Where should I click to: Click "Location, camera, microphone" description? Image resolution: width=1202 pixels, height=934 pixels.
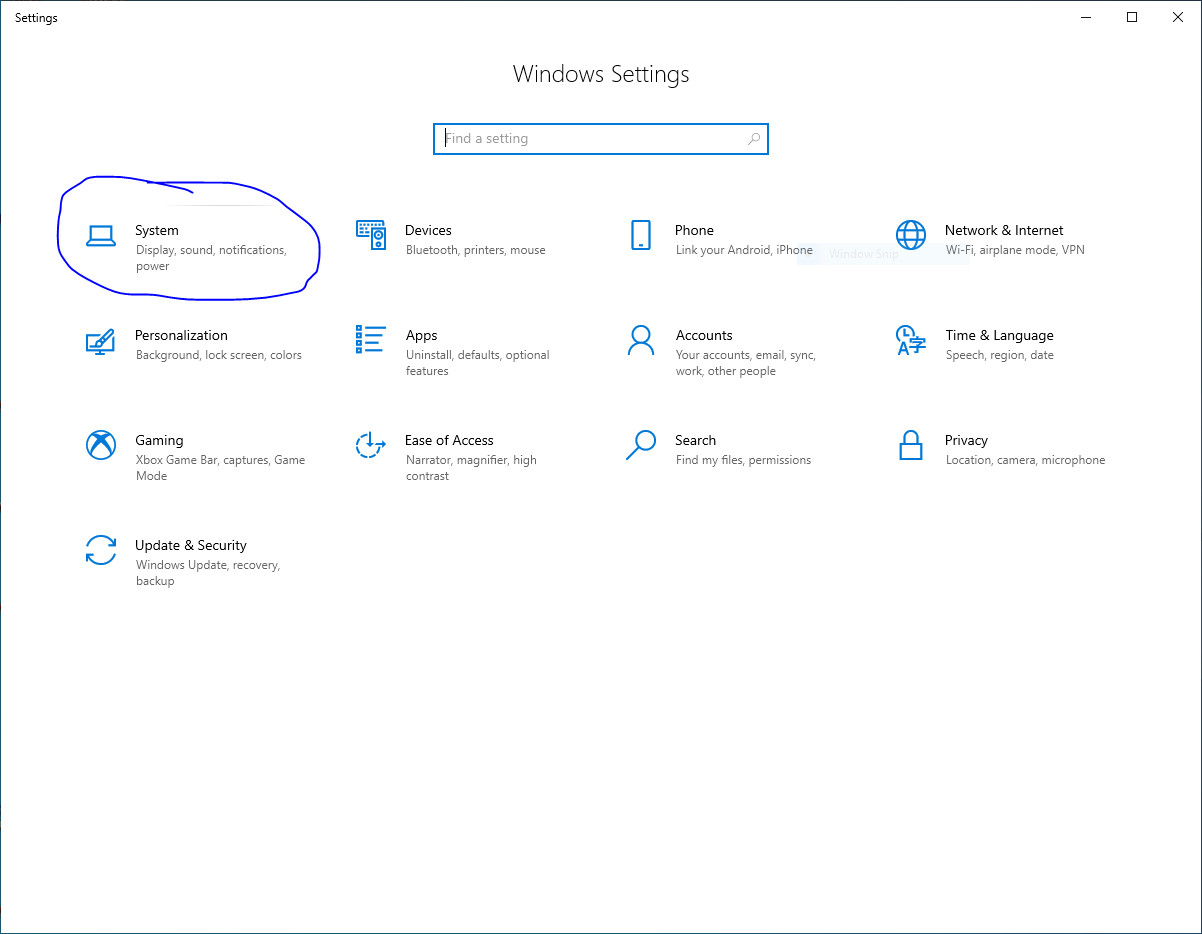click(1025, 460)
